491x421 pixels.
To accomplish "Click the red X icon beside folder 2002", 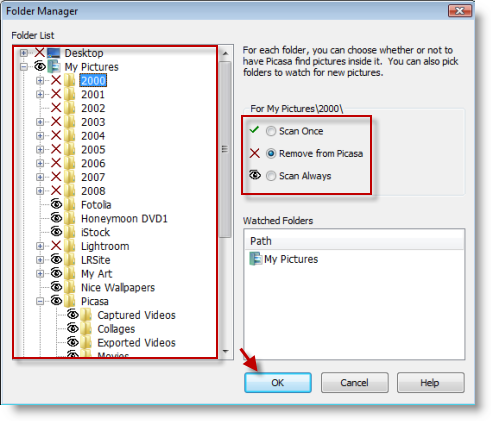I will coord(56,108).
